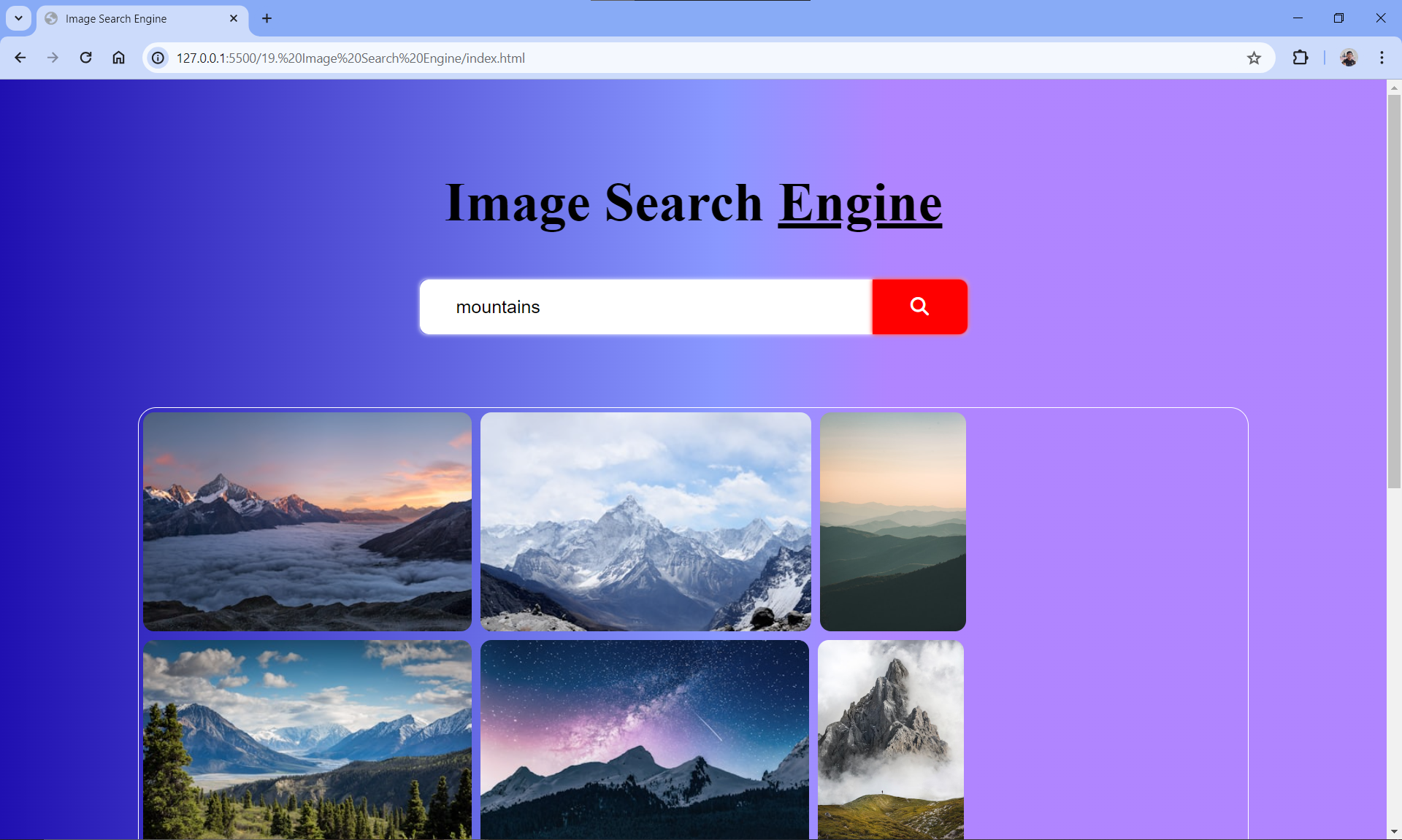Open the Chrome profile avatar
The image size is (1402, 840).
(x=1349, y=58)
